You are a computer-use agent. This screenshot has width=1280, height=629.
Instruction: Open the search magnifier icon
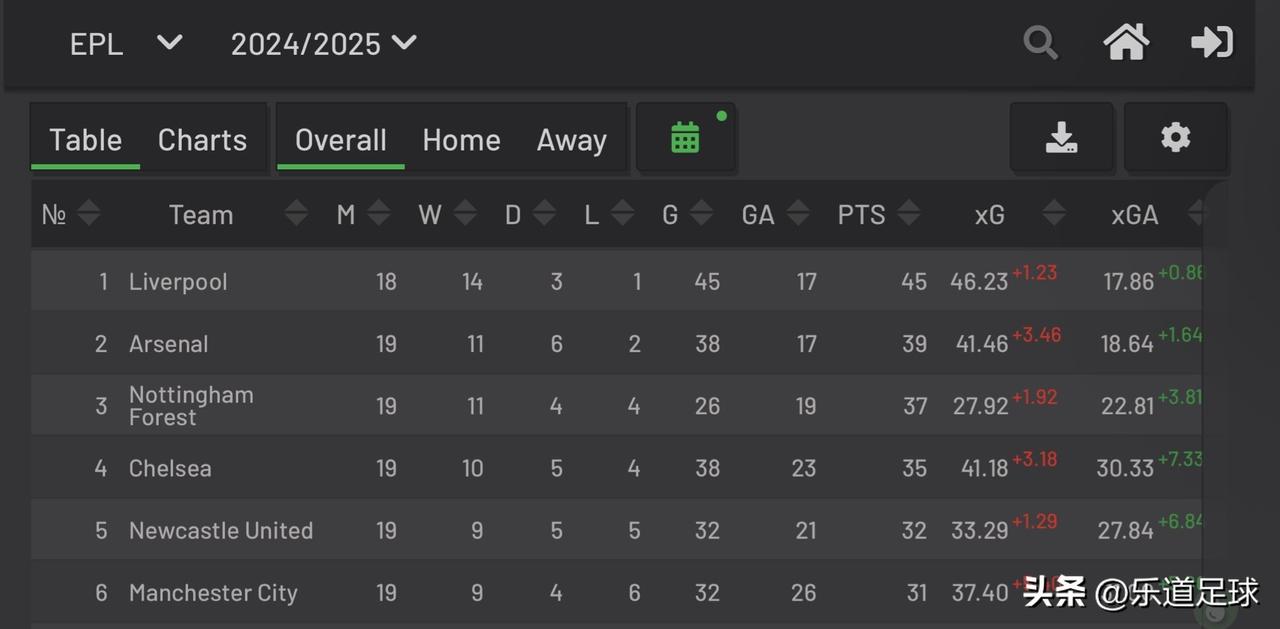pos(1040,44)
